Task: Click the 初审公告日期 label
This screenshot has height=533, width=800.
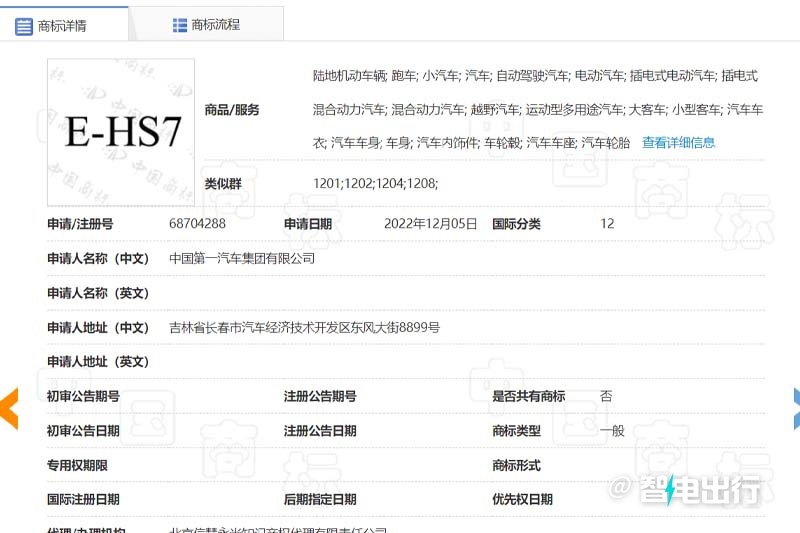Action: [83, 431]
